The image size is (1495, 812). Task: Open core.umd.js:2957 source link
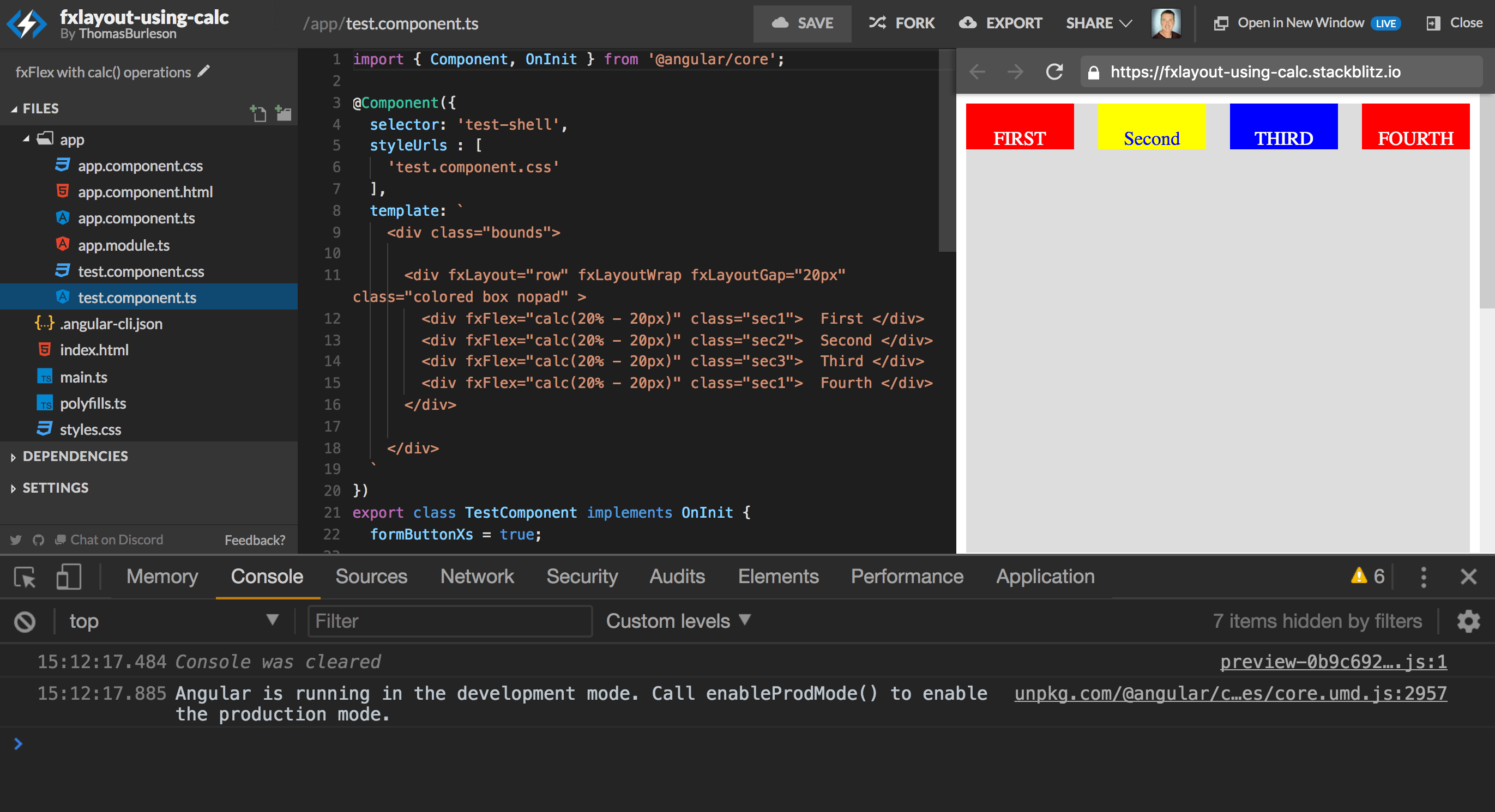[1231, 694]
